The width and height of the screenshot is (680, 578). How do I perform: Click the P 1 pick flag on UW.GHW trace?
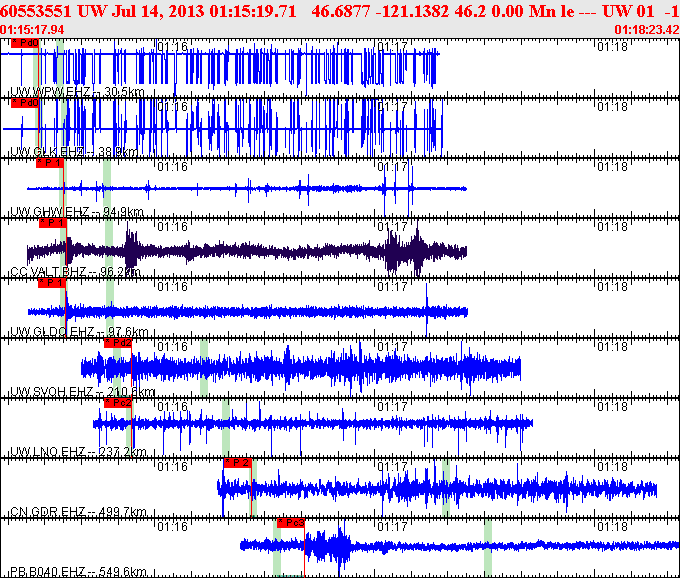(51, 163)
